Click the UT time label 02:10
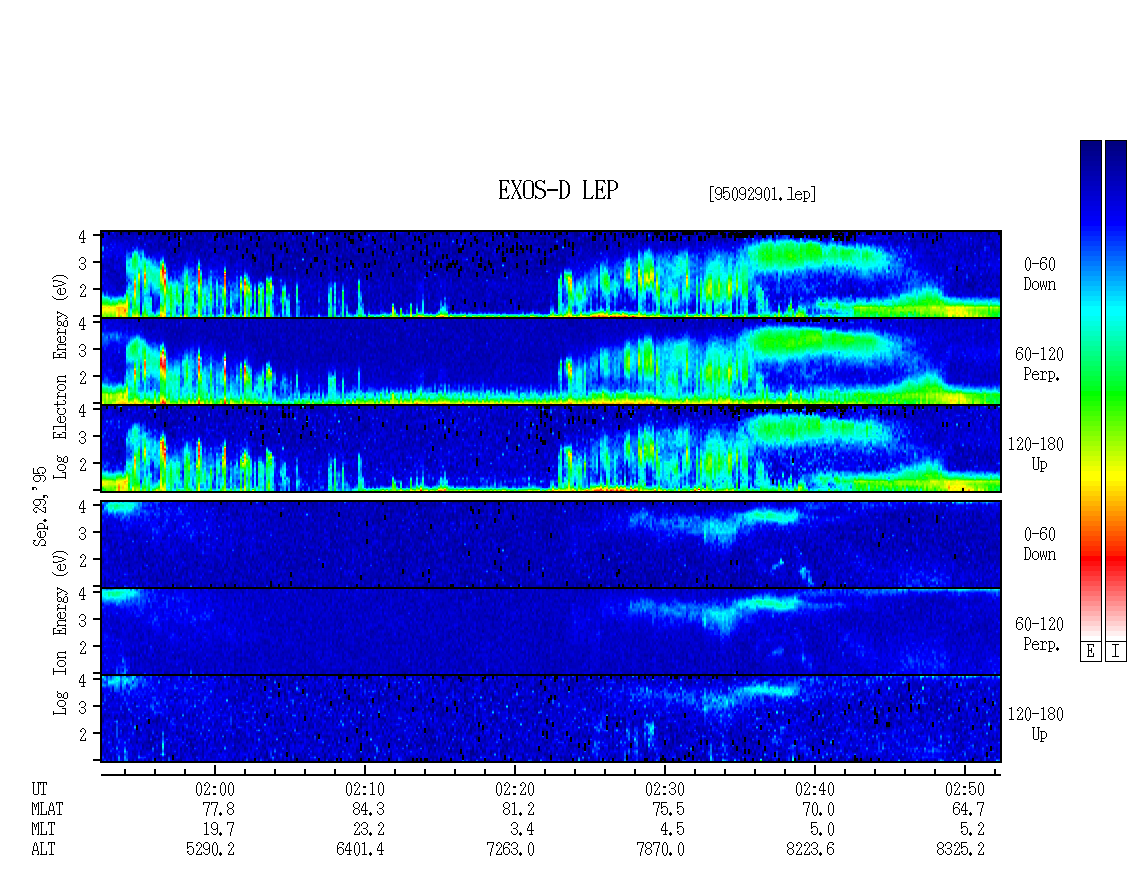 click(365, 789)
